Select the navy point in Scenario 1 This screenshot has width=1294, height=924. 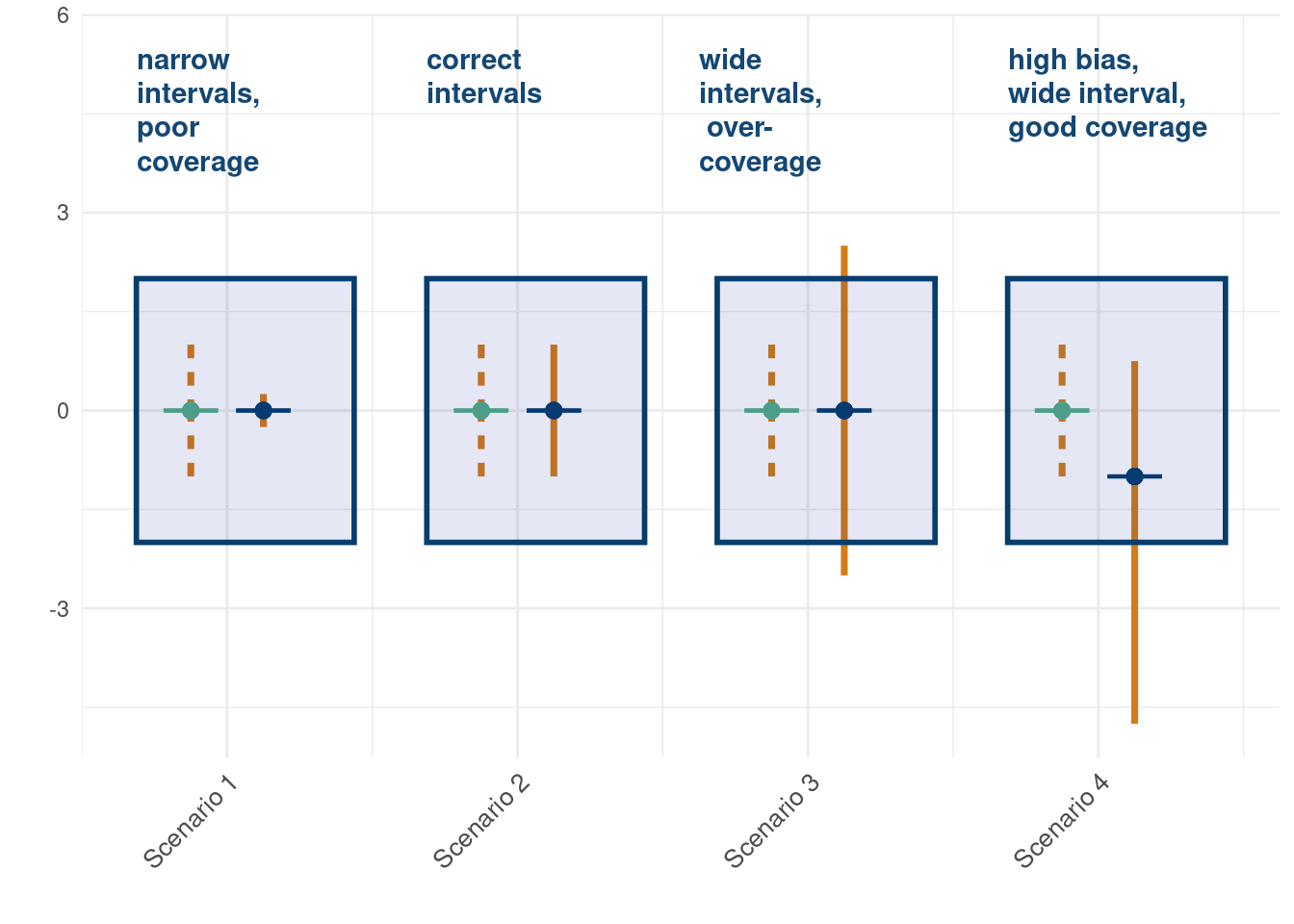pos(263,411)
